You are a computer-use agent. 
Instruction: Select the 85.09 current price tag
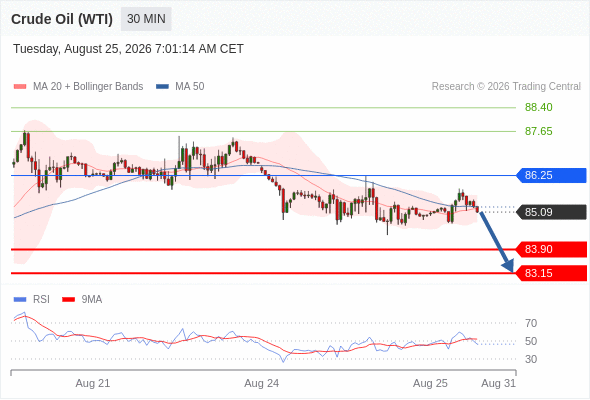tap(551, 212)
